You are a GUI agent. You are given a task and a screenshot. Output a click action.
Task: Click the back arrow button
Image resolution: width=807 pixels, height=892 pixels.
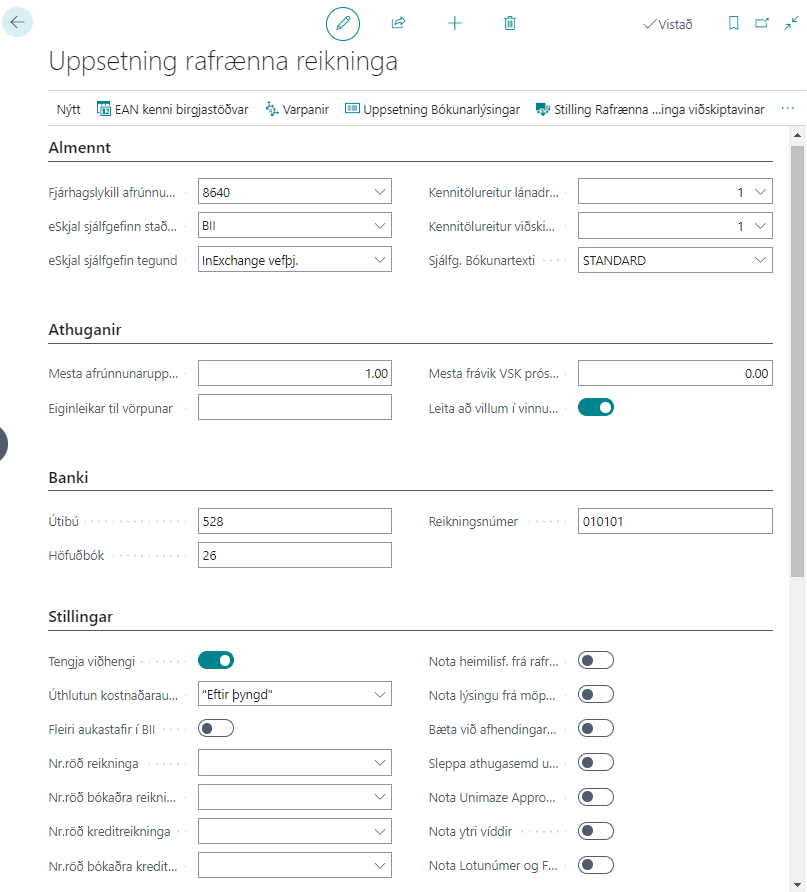(x=18, y=22)
